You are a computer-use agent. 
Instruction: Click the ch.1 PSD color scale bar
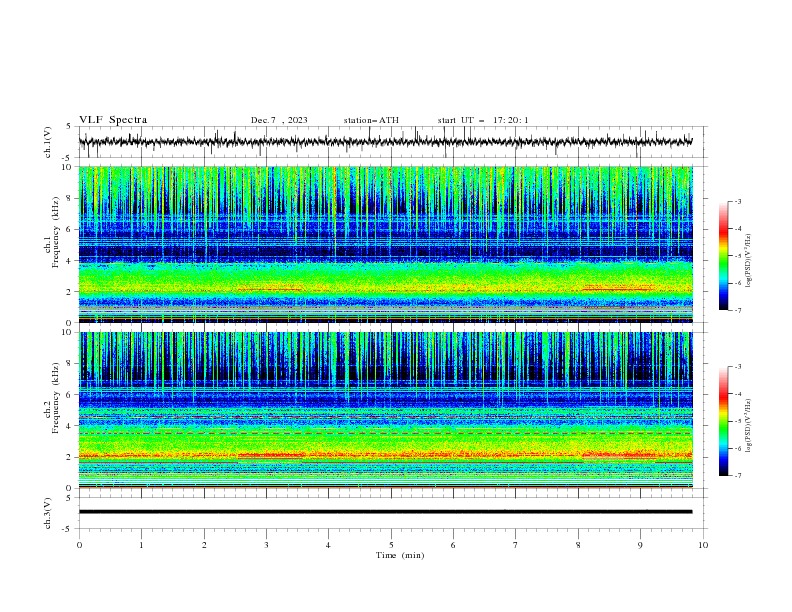723,256
